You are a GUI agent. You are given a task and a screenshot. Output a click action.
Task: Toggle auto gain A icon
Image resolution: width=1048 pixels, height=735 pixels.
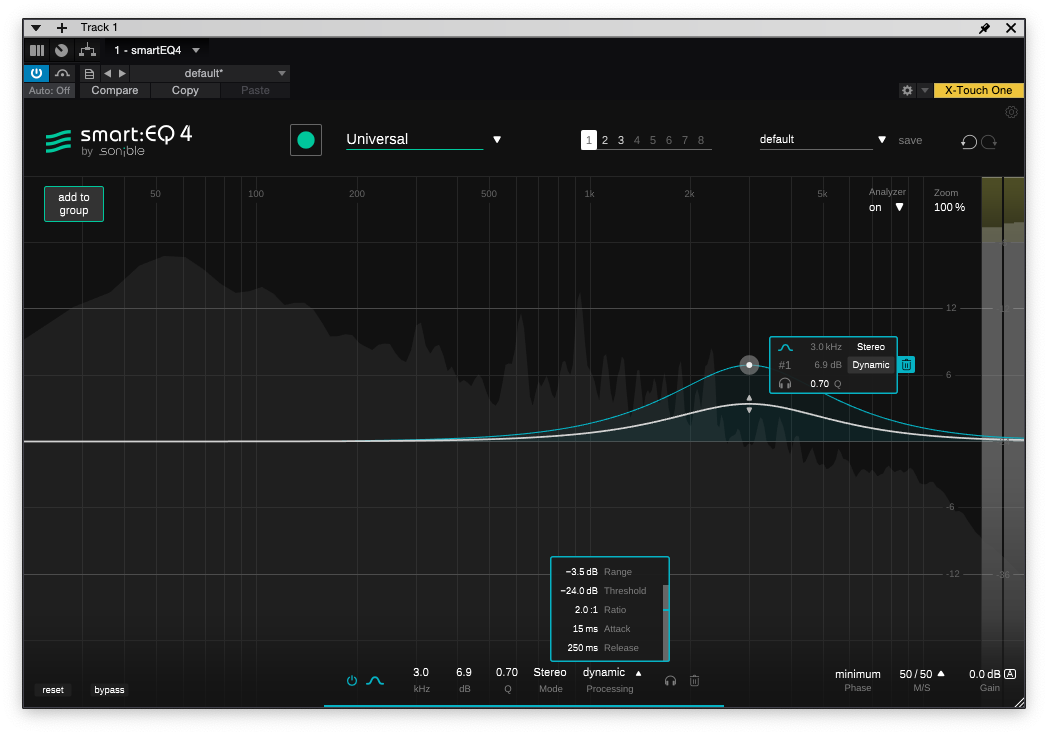point(1010,674)
